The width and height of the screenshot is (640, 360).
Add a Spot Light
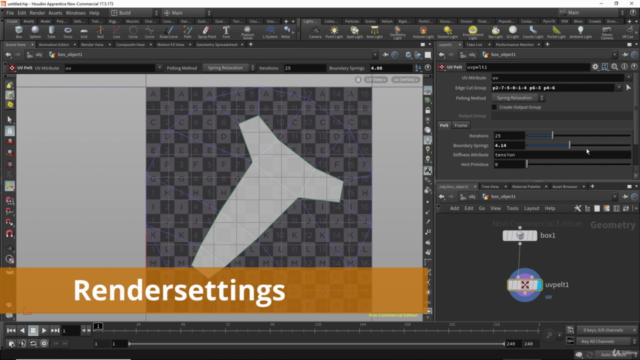[x=355, y=32]
